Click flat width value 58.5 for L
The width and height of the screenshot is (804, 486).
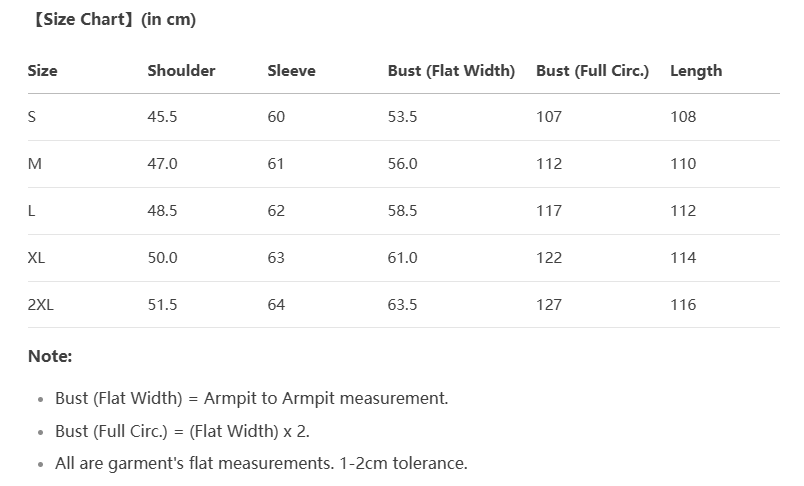[x=403, y=211]
